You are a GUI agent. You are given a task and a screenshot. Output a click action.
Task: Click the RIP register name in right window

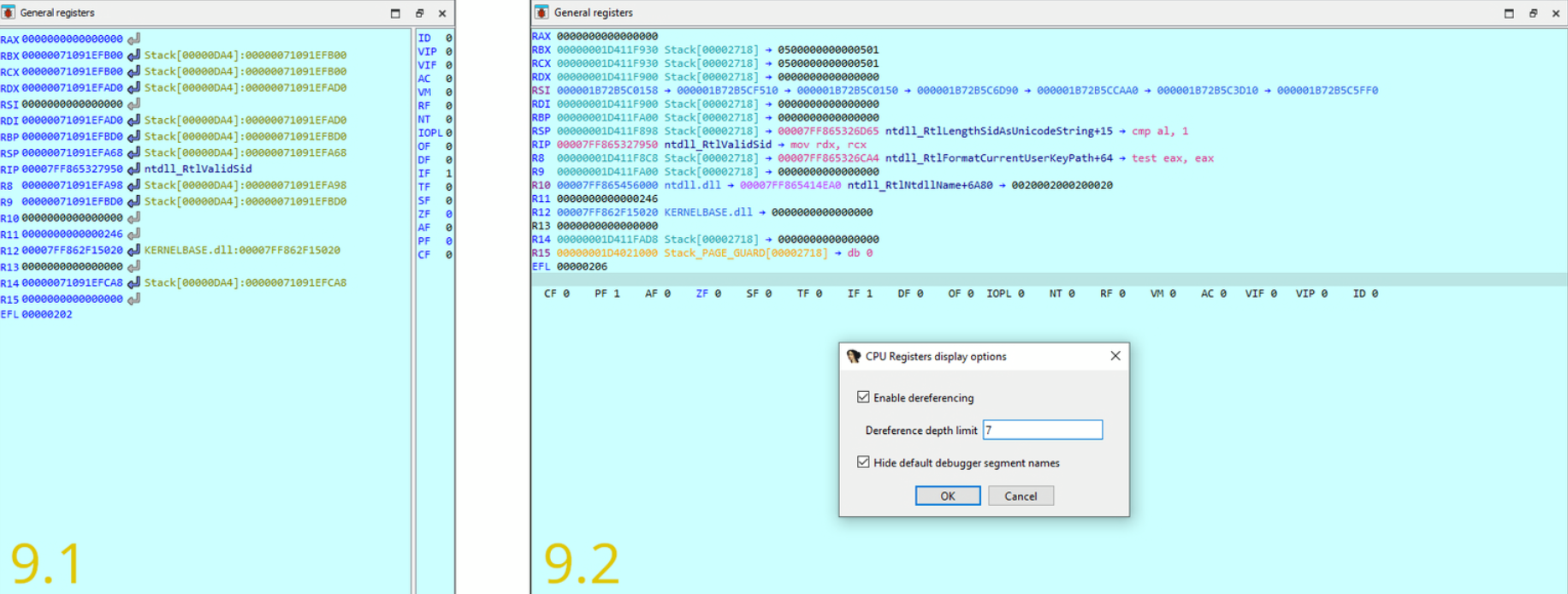541,146
